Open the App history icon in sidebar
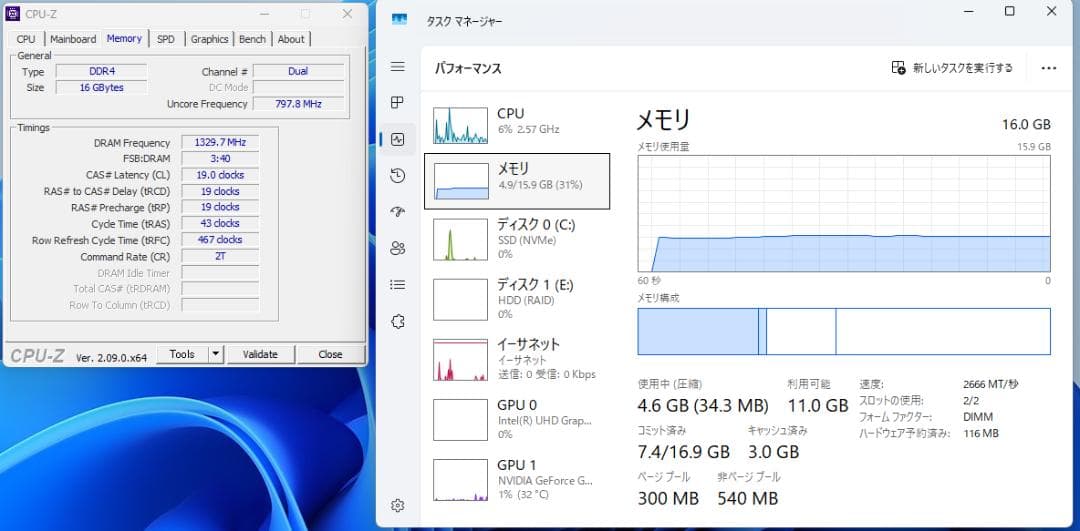This screenshot has height=531, width=1080. click(397, 176)
